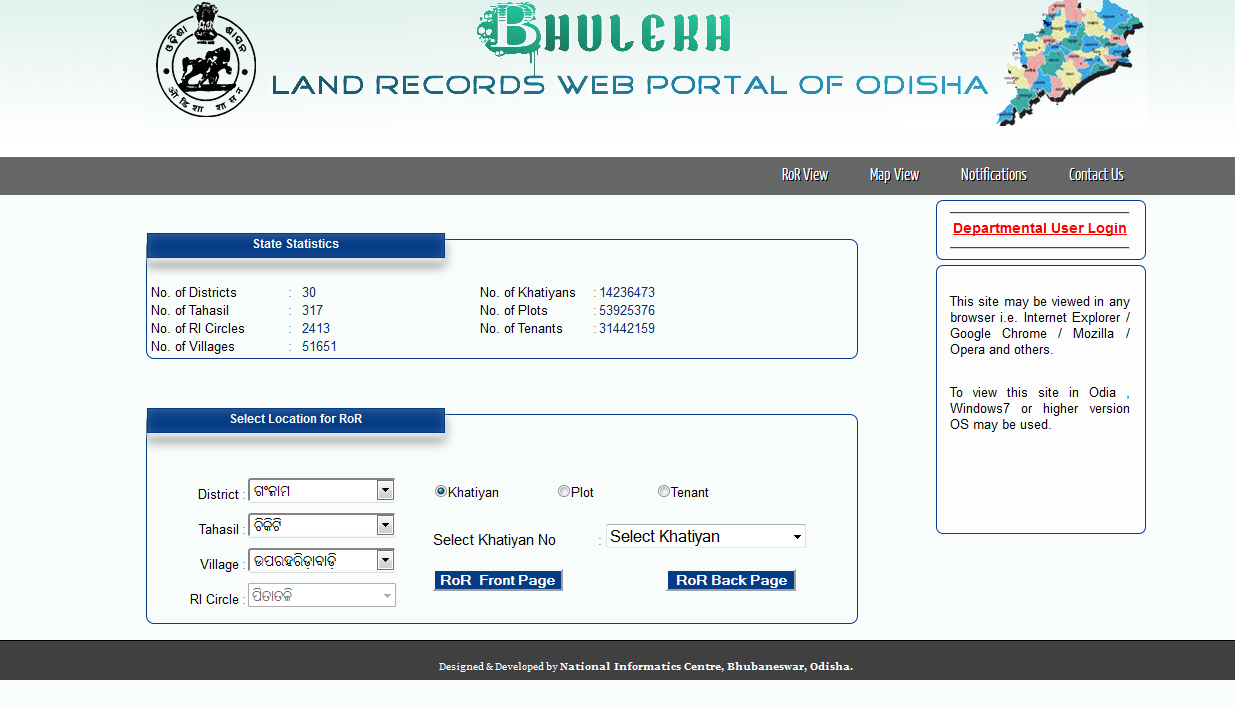Click the Select Location for RoR header
1235x707 pixels.
(296, 420)
